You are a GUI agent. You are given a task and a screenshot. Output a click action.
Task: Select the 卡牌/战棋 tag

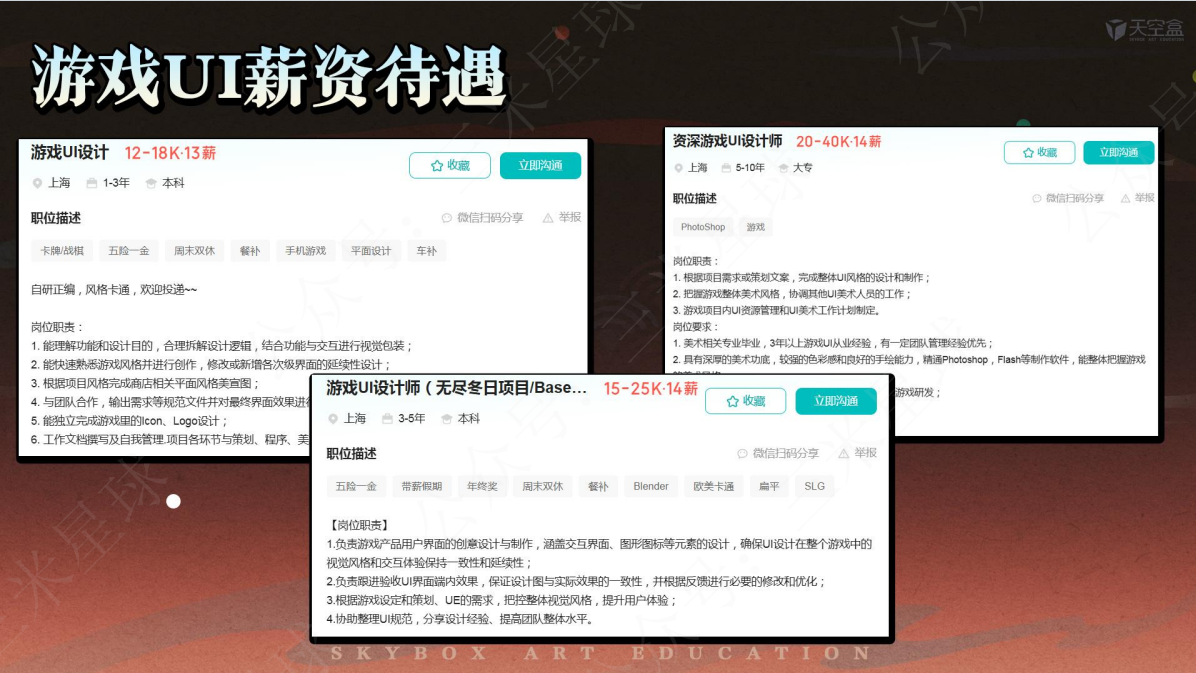63,251
